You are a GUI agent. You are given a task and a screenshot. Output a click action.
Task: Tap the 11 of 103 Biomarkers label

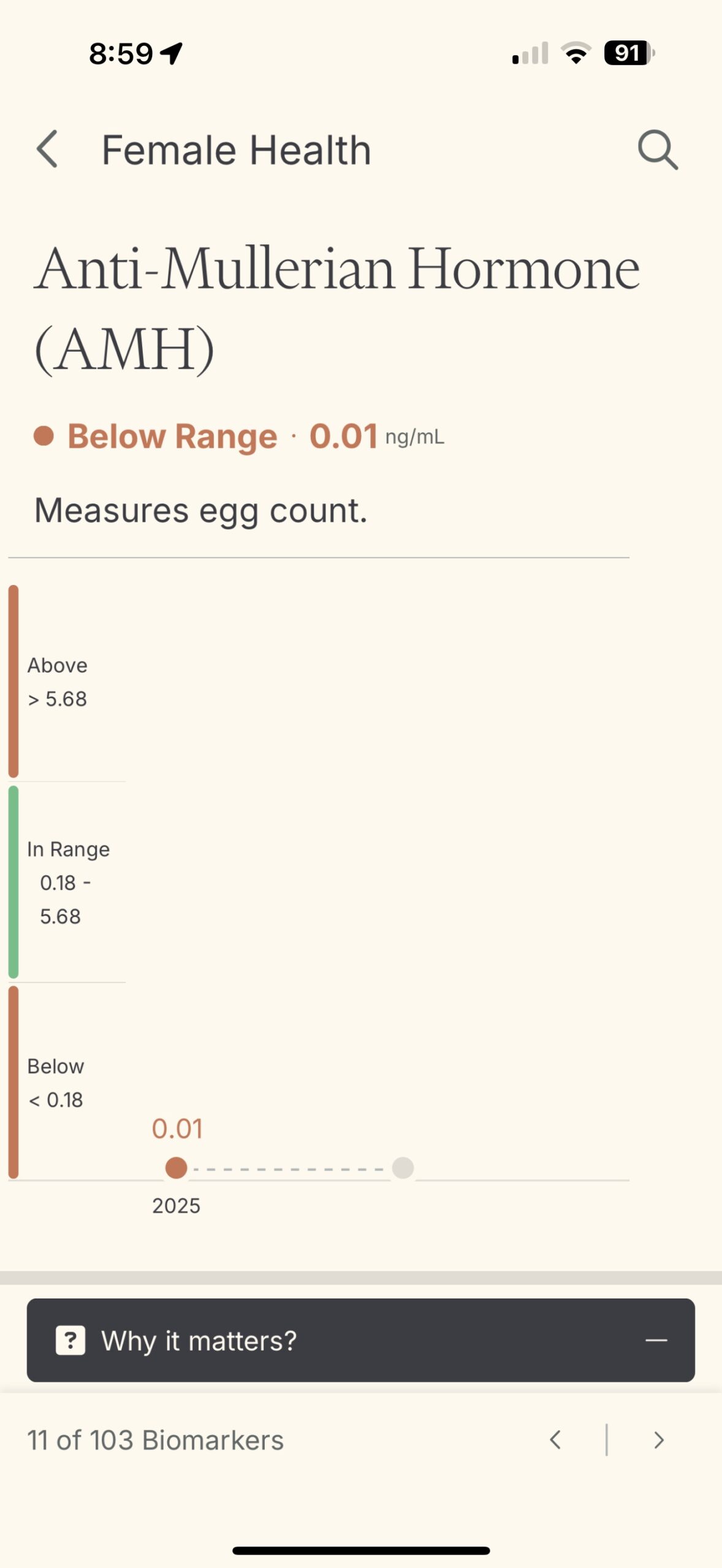click(x=156, y=1440)
